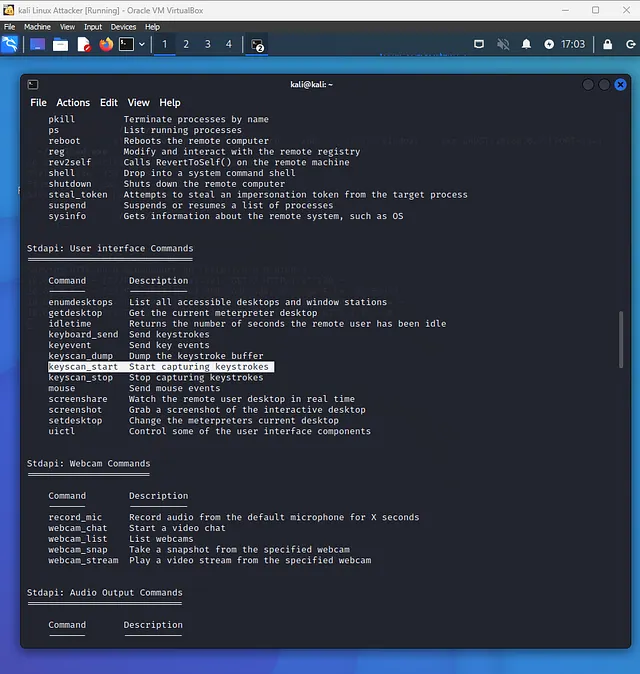Viewport: 640px width, 674px height.
Task: Open the file manager panel icon
Action: (x=60, y=44)
